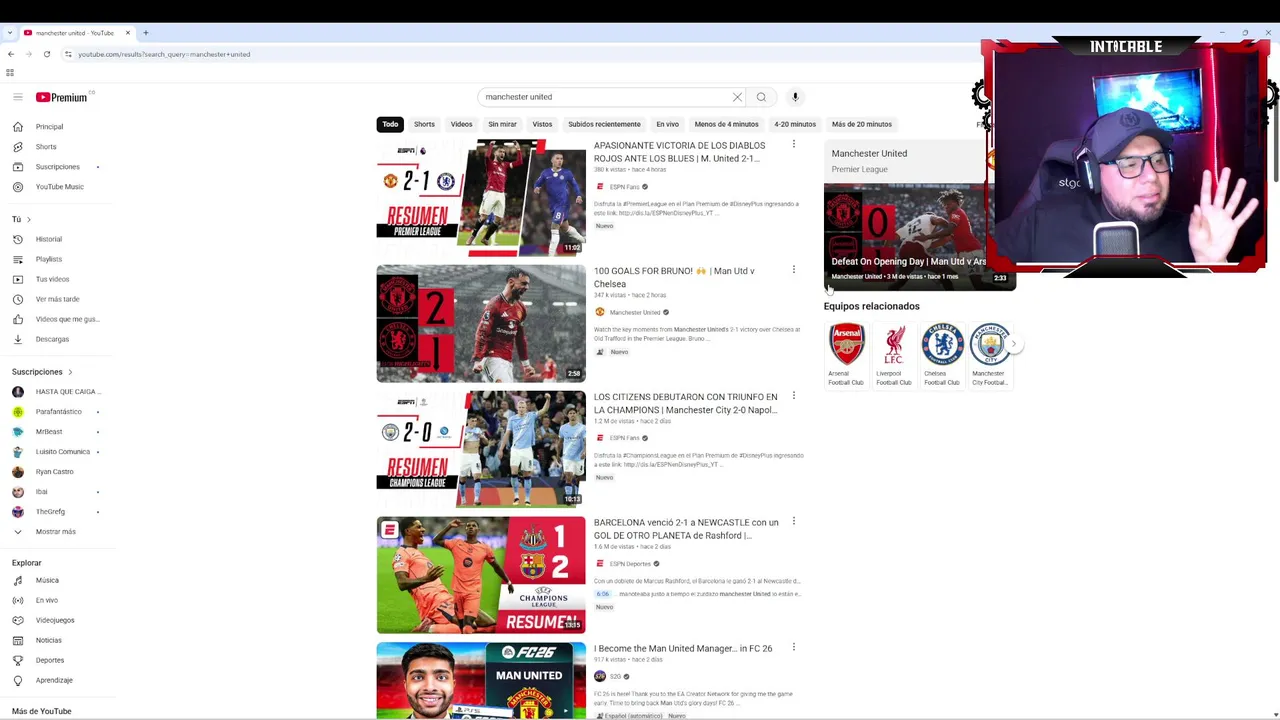Open BARCELONA venció 2-1 a NEWCASTLE title
Screen dimensions: 1280x720
coord(686,529)
